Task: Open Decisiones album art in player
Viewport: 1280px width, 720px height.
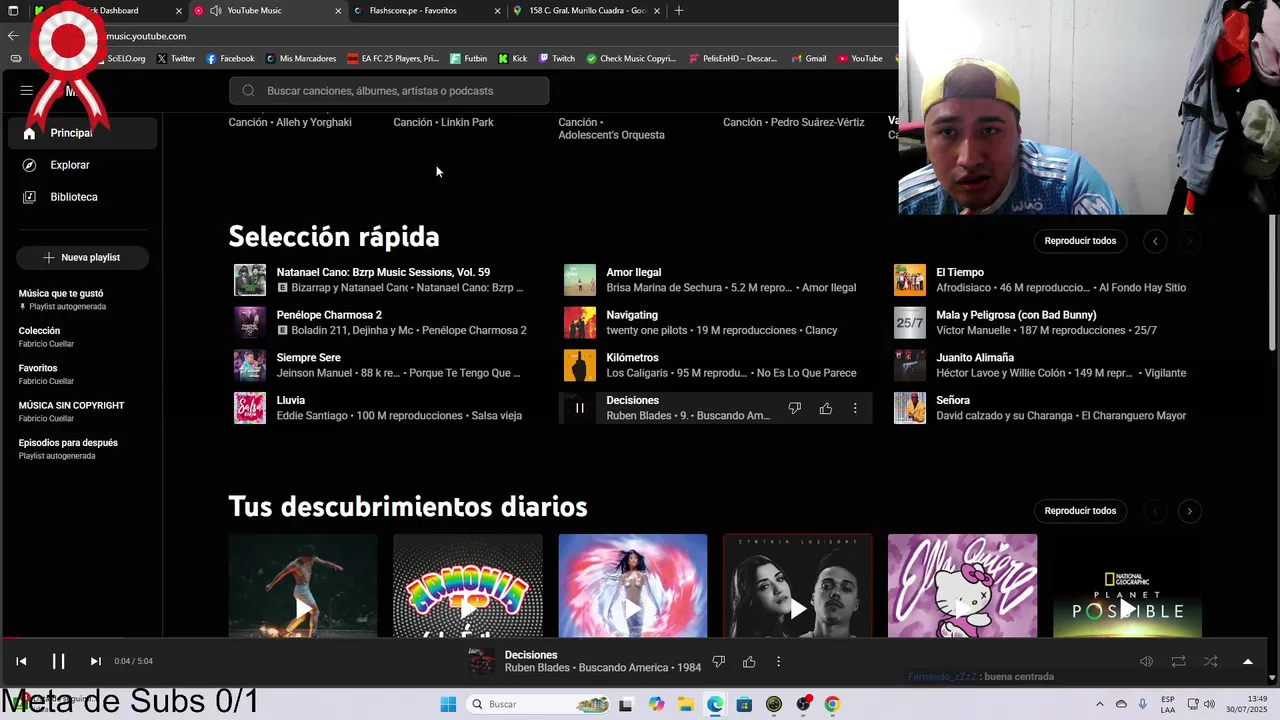Action: pyautogui.click(x=482, y=661)
